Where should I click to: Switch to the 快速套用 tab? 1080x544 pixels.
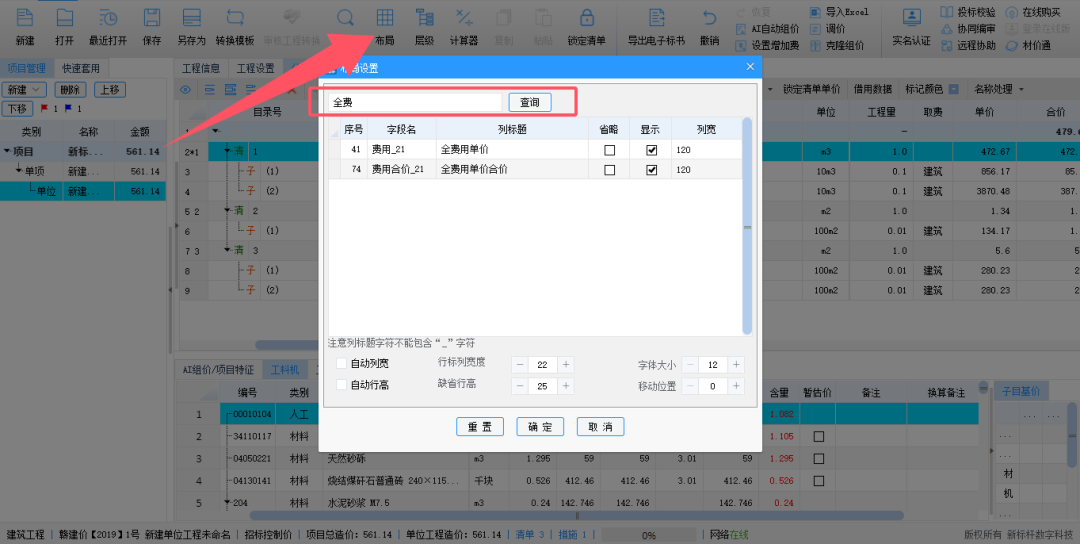point(80,68)
